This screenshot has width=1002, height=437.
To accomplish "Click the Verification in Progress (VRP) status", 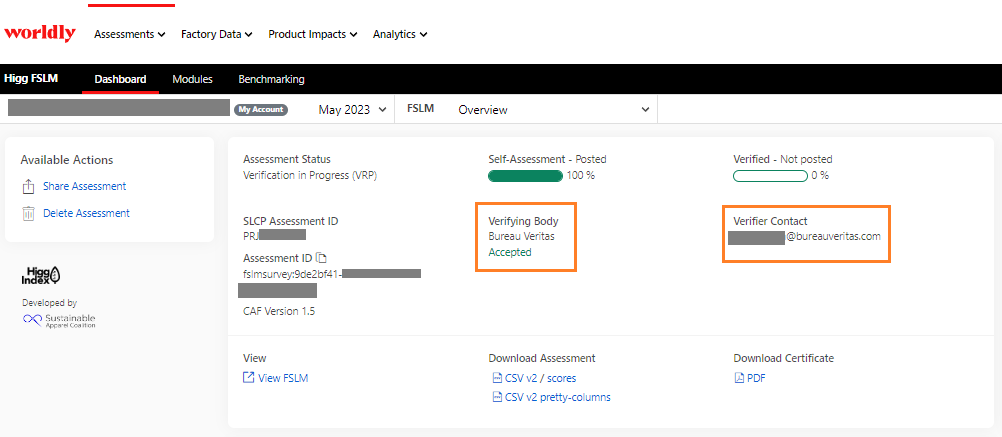I will tap(311, 176).
